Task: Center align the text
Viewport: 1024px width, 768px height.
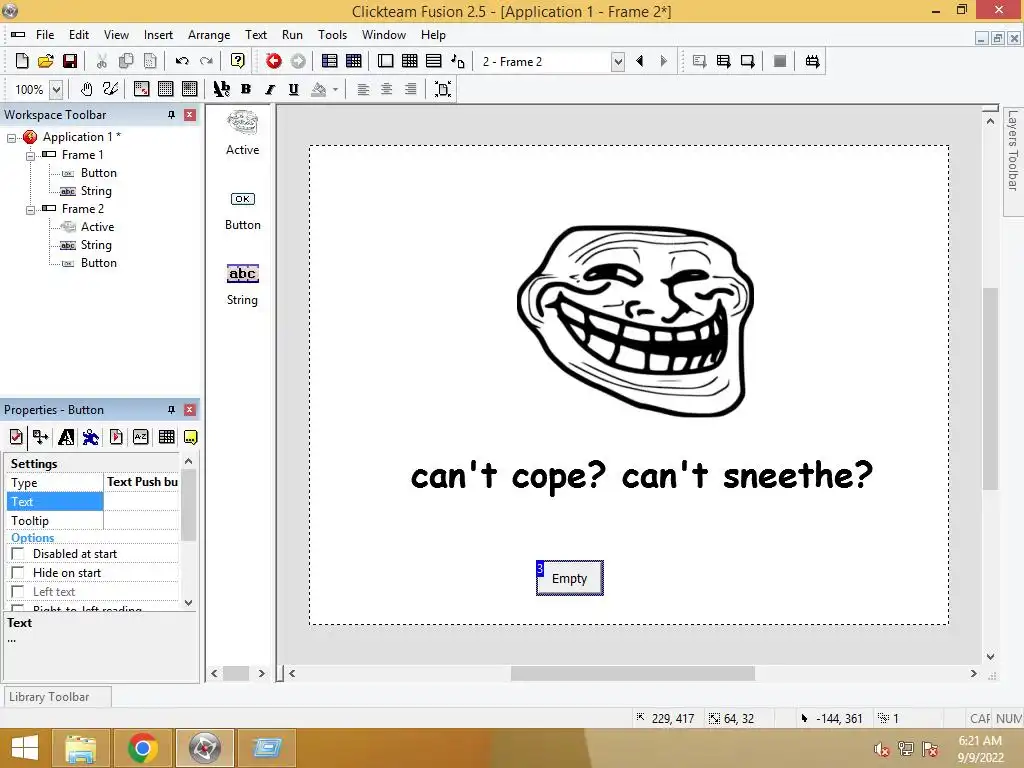Action: click(x=387, y=89)
